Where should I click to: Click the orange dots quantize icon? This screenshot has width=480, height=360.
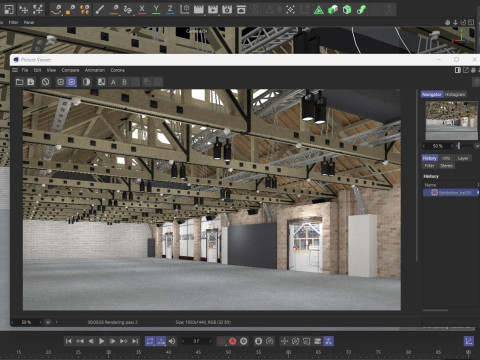tap(85, 10)
